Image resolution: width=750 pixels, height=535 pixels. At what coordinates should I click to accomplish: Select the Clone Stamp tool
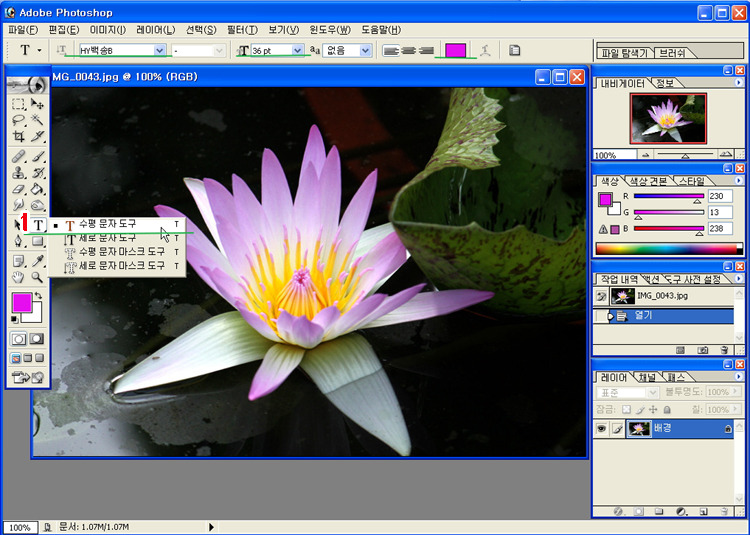(19, 172)
